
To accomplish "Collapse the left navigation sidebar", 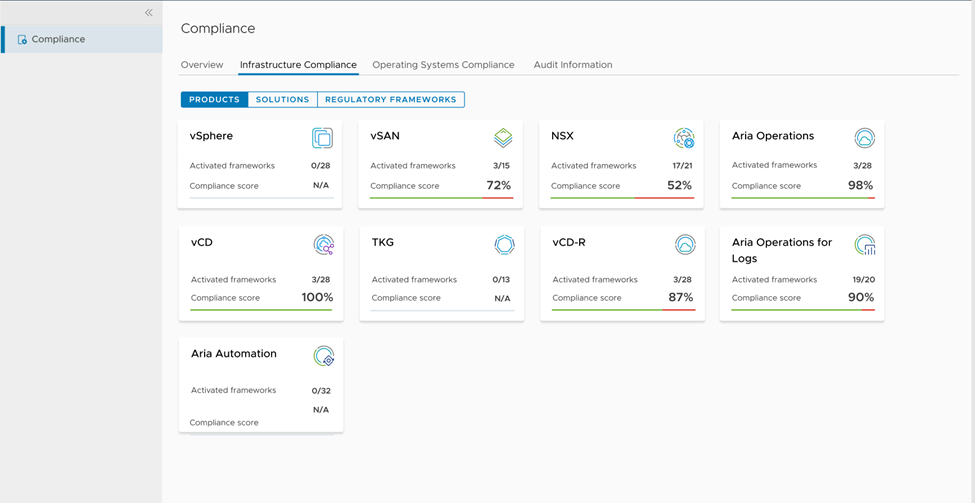I will (149, 13).
